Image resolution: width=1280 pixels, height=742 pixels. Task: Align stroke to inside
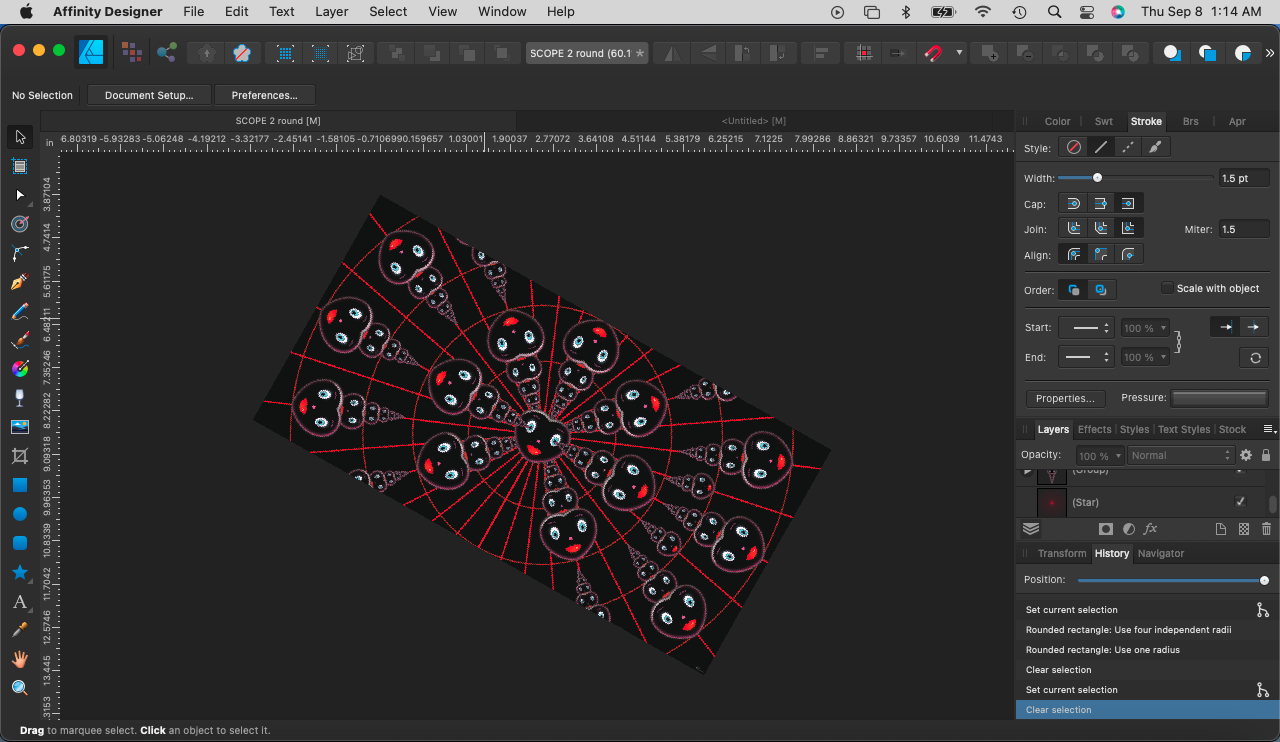[x=1101, y=255]
